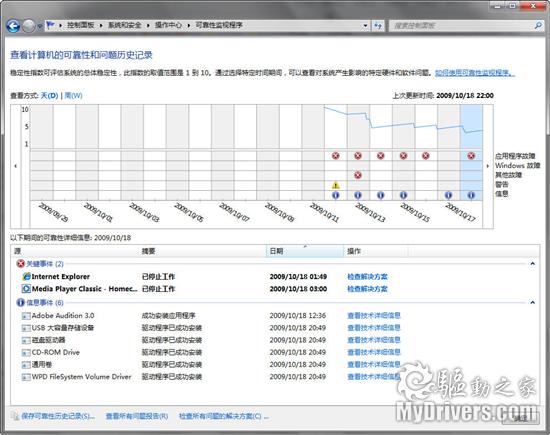
Task: Click application failure icon on 2009/10/15
Action: [403, 155]
